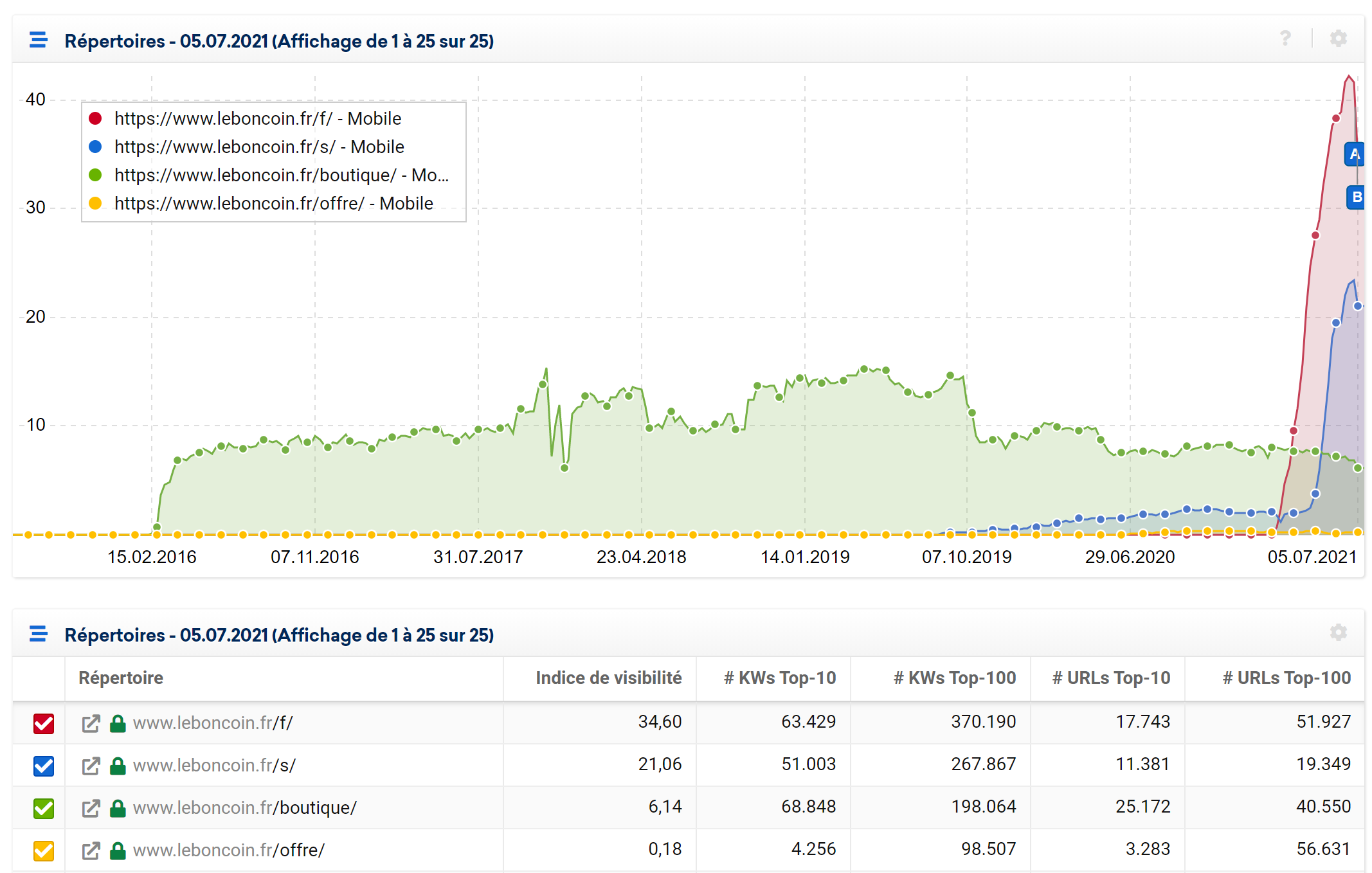Uncheck the blue /s/ directory checkbox
Viewport: 1372px width, 873px height.
[44, 766]
